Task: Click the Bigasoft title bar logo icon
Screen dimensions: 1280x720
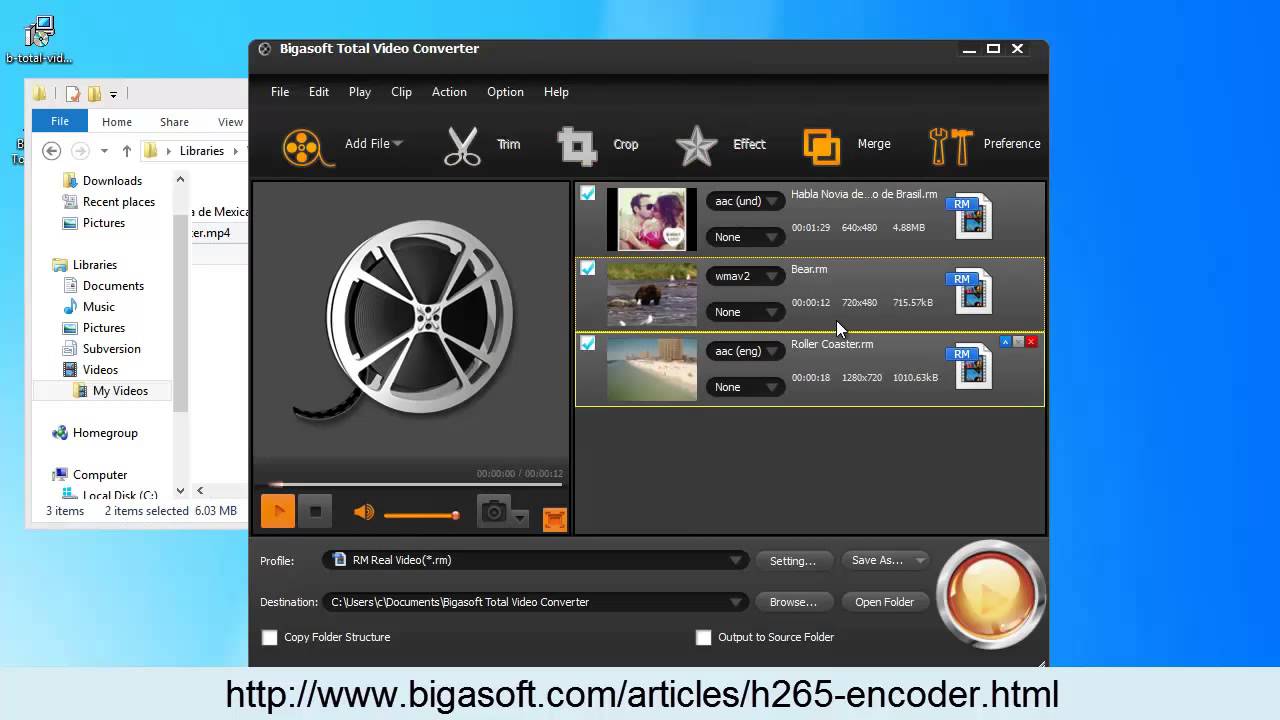Action: pos(264,49)
